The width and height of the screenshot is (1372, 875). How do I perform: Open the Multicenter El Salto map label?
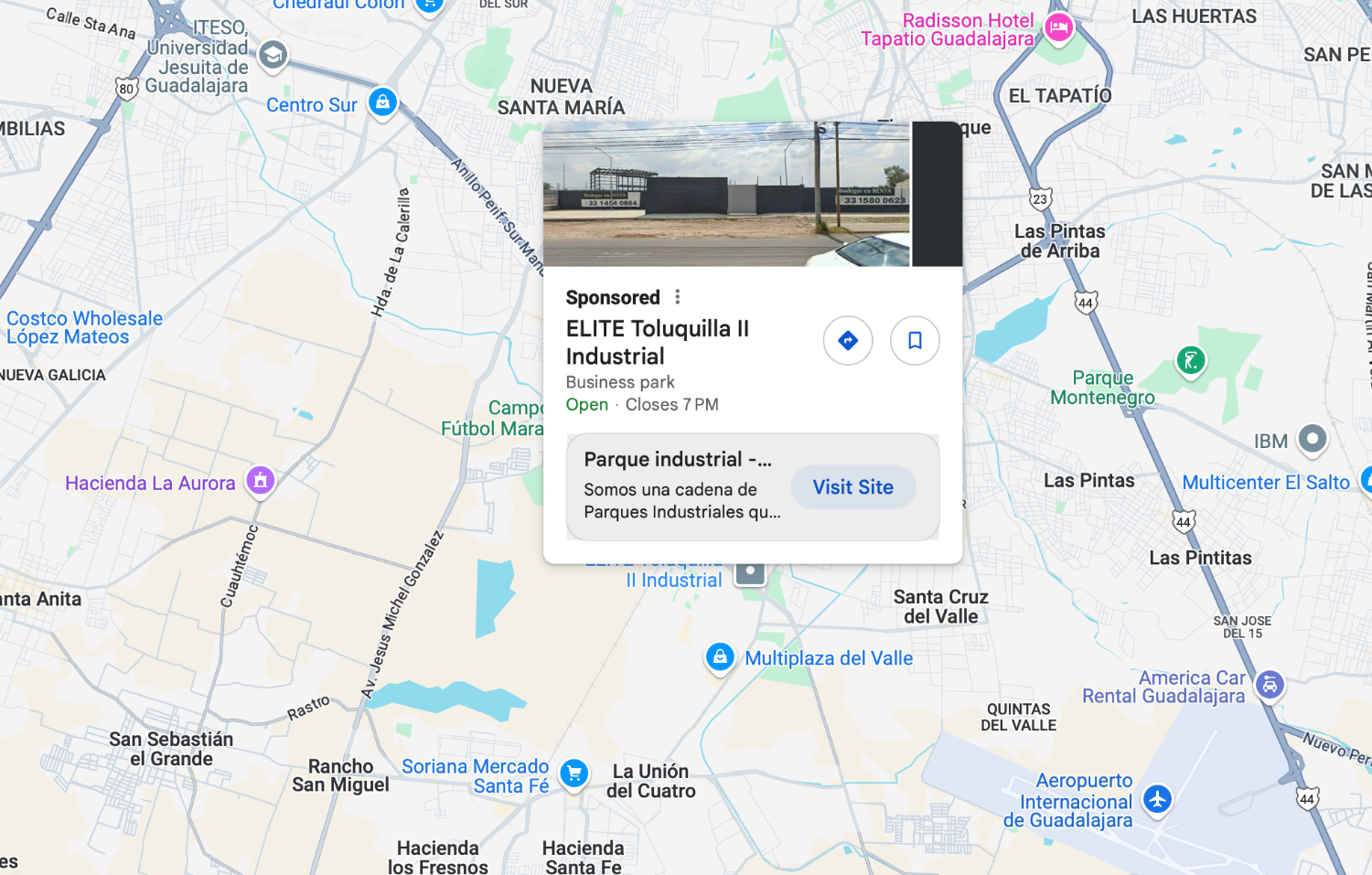pos(1266,483)
